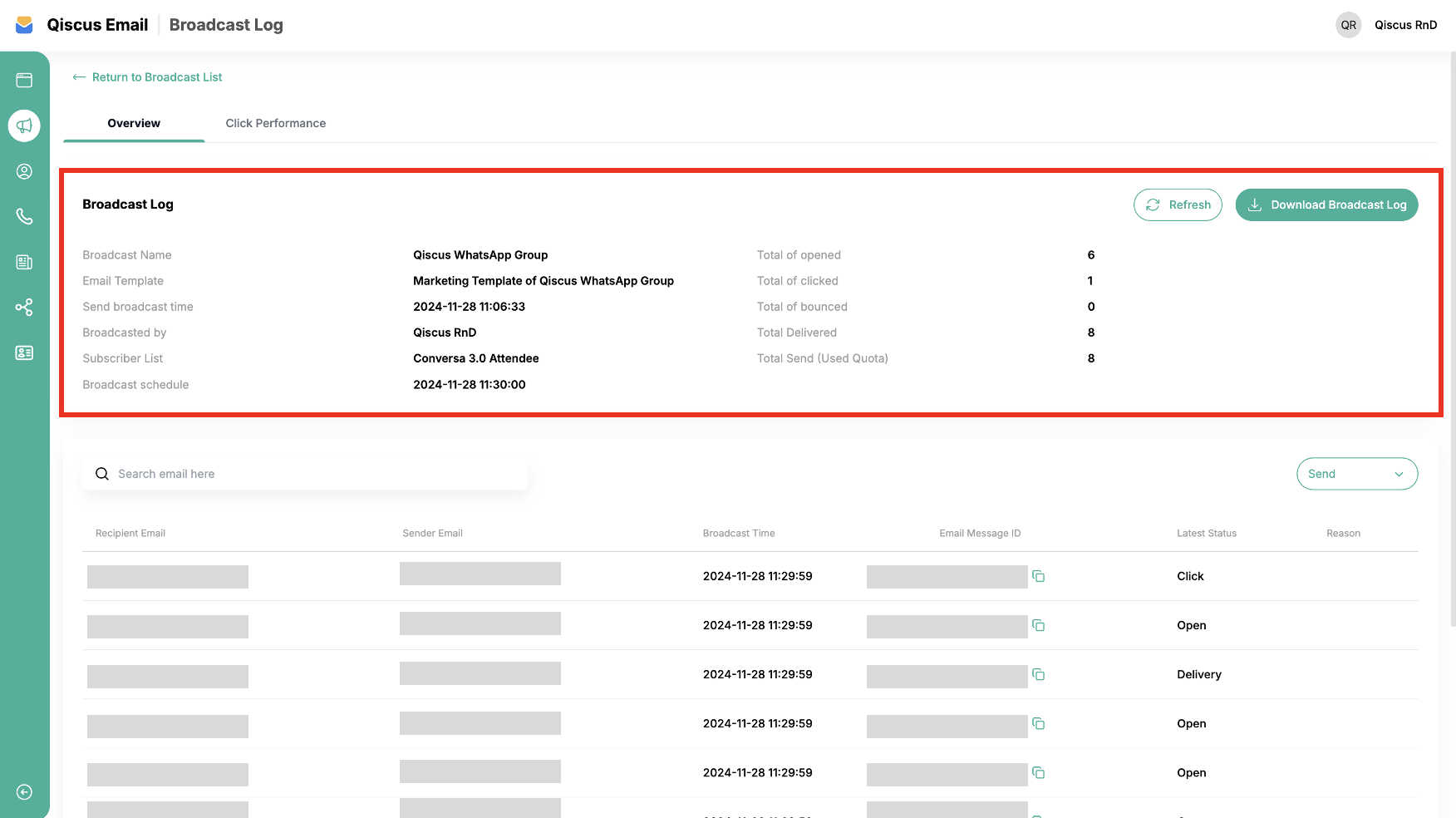Click the QR avatar in the header

[1348, 25]
